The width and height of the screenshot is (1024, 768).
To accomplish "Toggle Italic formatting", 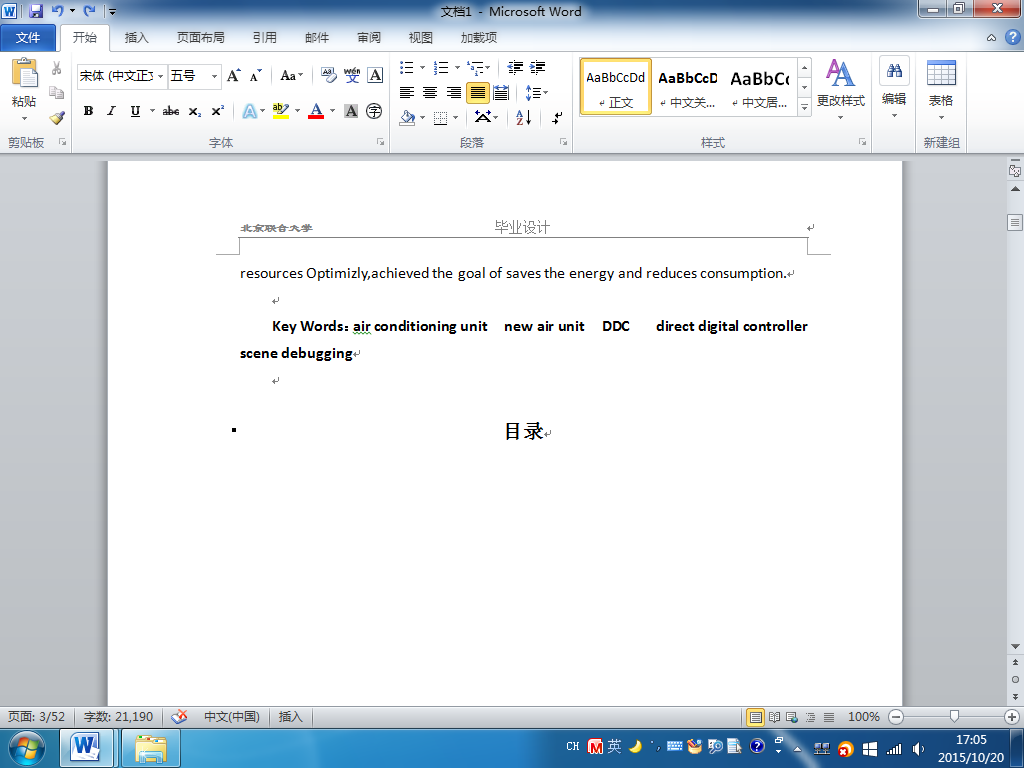I will point(112,112).
